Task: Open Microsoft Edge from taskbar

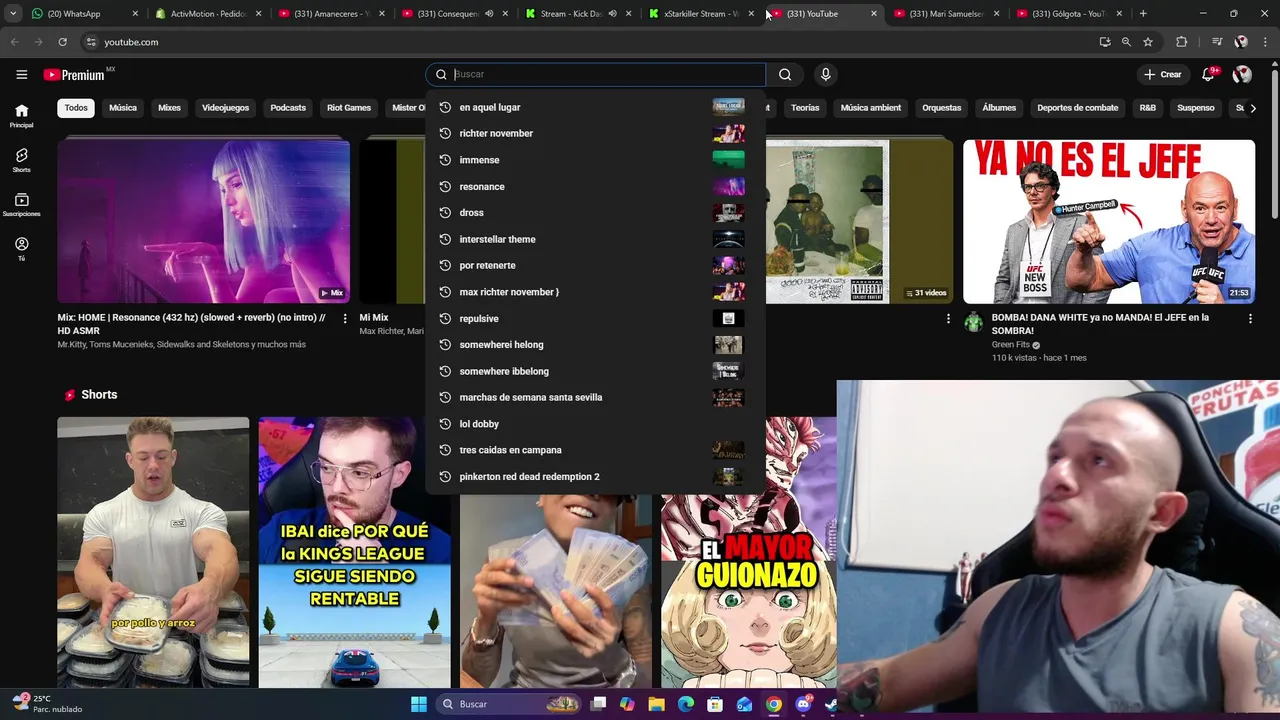Action: [685, 704]
